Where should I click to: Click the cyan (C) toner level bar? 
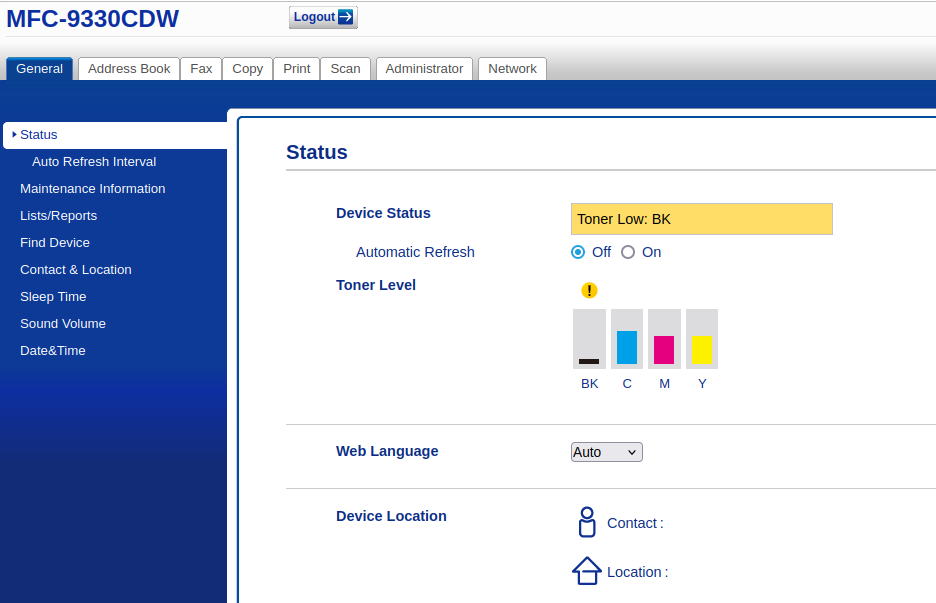point(627,339)
